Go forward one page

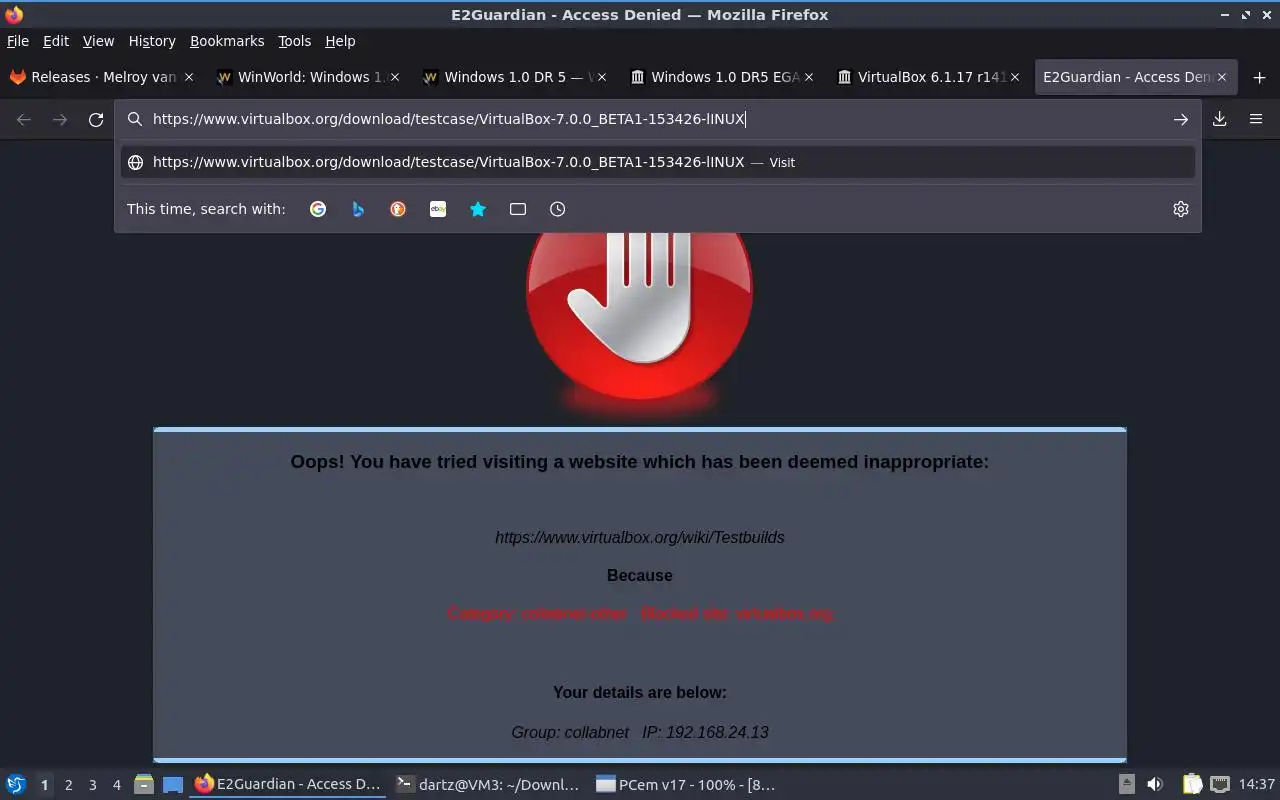click(60, 119)
